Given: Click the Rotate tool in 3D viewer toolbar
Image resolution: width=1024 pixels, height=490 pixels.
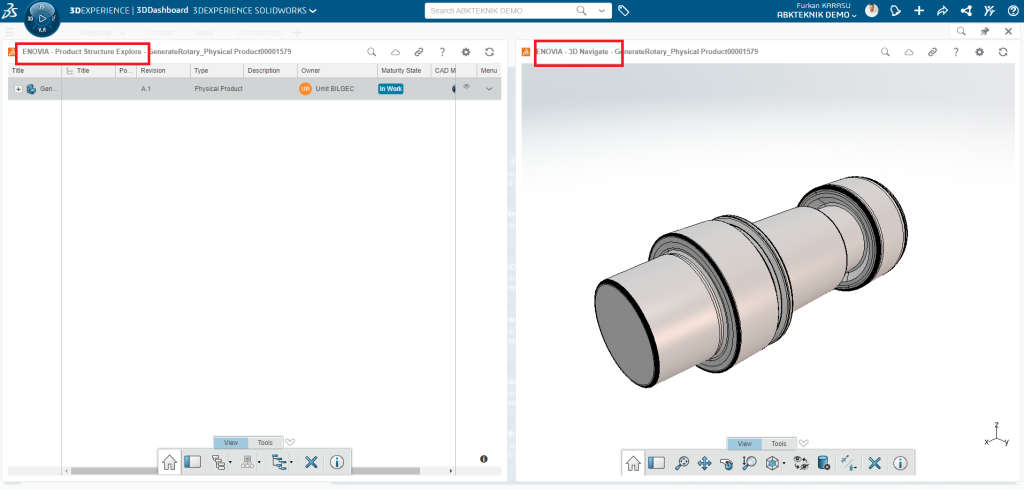Looking at the screenshot, I should [x=726, y=463].
